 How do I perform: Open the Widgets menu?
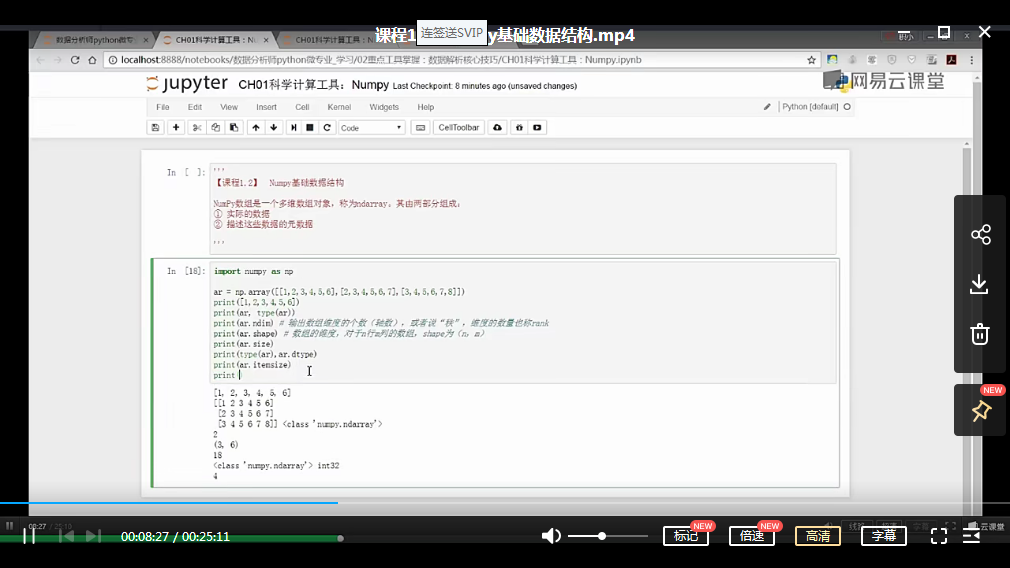tap(384, 107)
